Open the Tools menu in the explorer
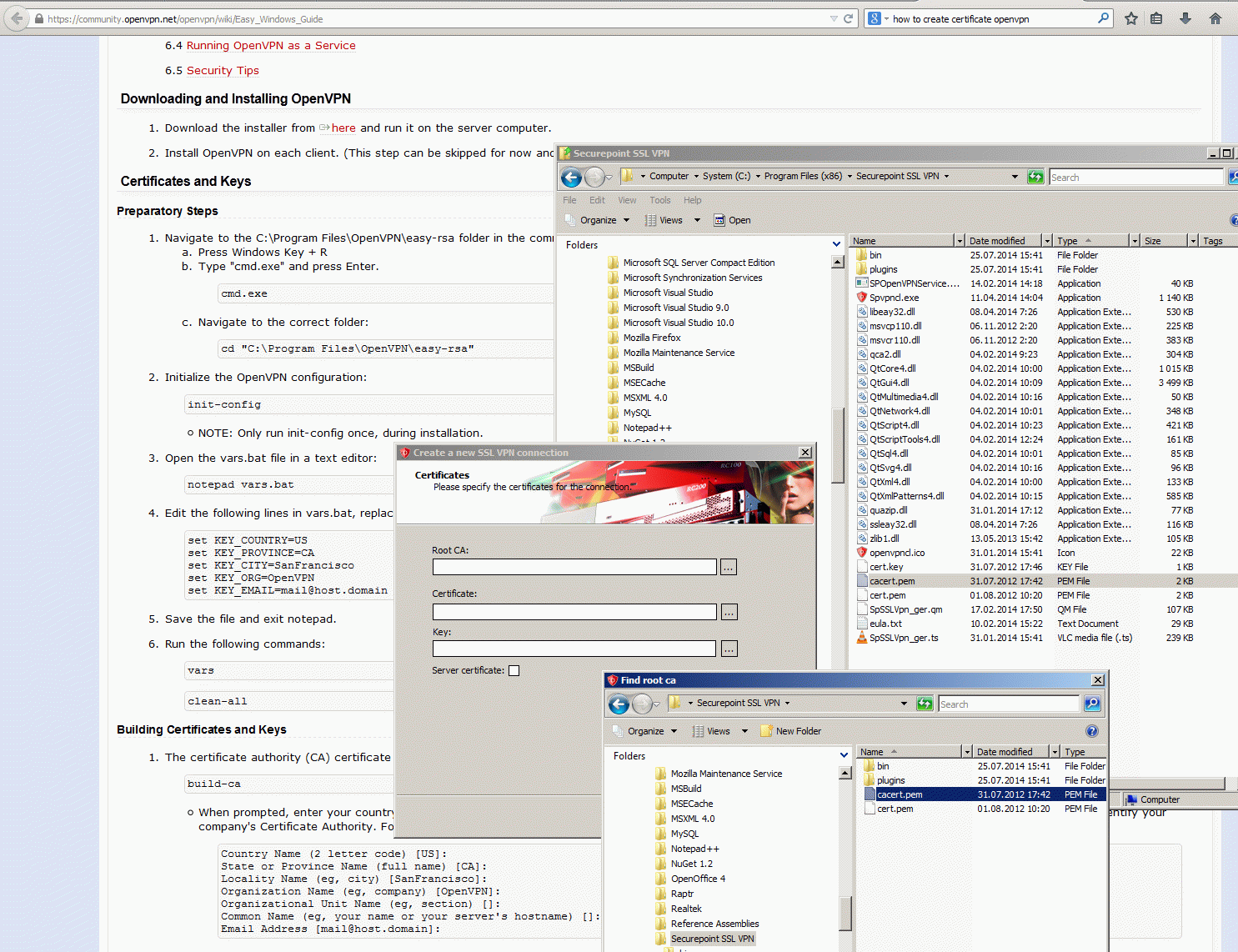The width and height of the screenshot is (1238, 952). (660, 200)
